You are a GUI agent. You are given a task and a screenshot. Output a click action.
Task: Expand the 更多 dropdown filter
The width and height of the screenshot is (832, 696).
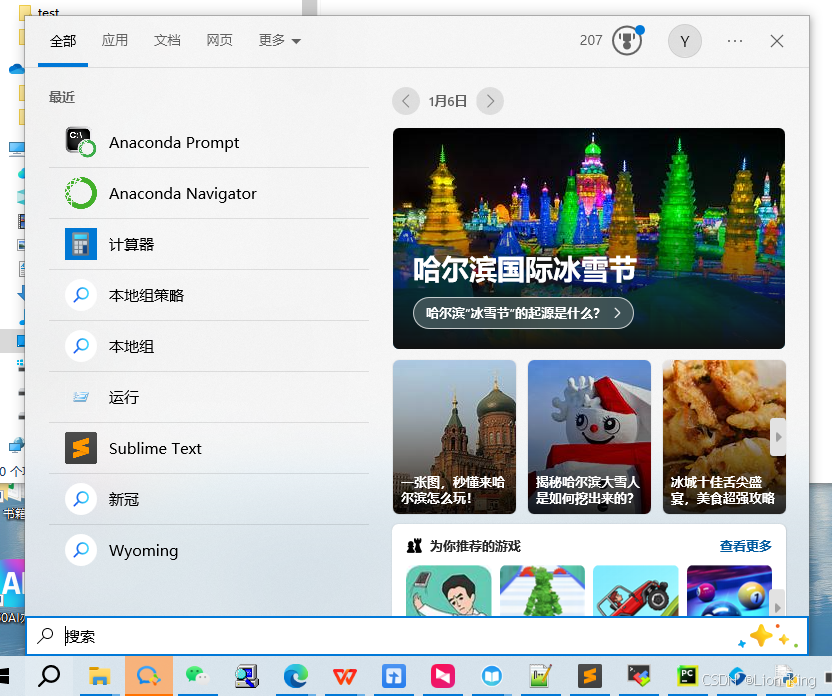(x=279, y=41)
